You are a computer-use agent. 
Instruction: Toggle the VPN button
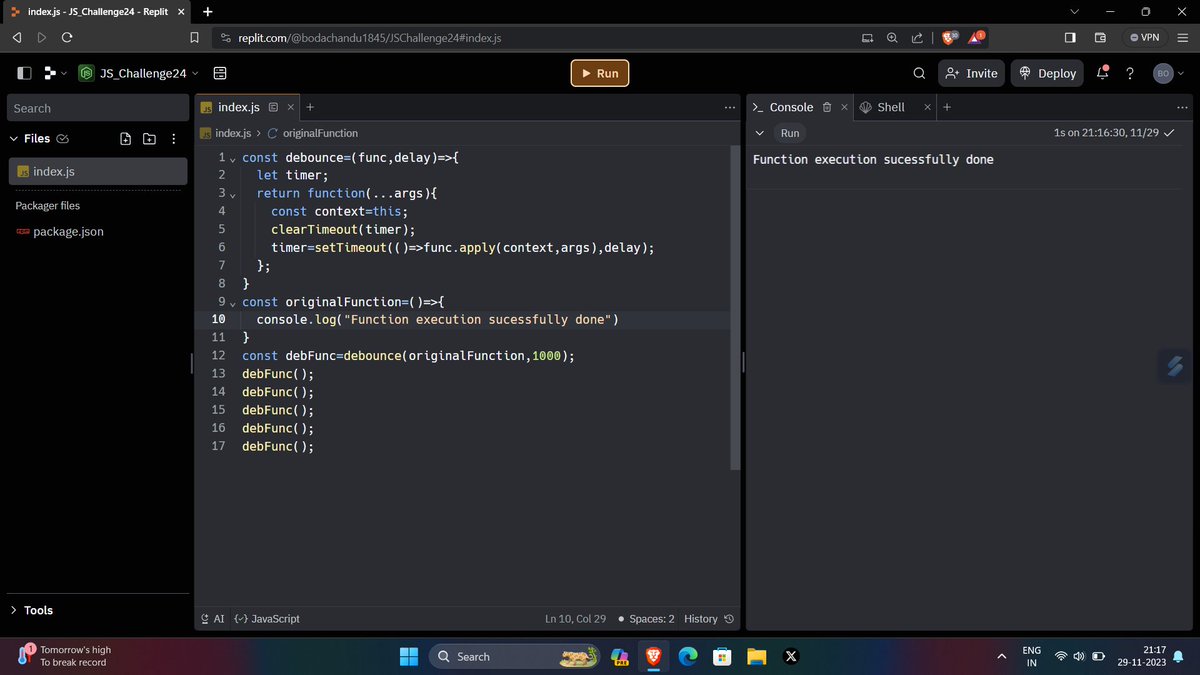tap(1145, 38)
